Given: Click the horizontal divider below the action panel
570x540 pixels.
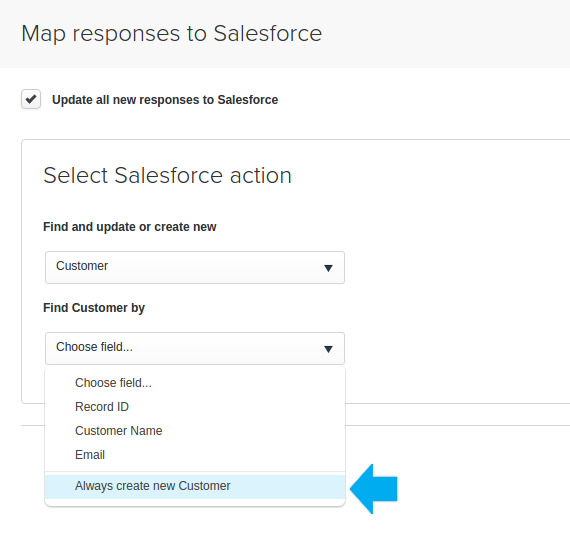Looking at the screenshot, I should tap(454, 425).
